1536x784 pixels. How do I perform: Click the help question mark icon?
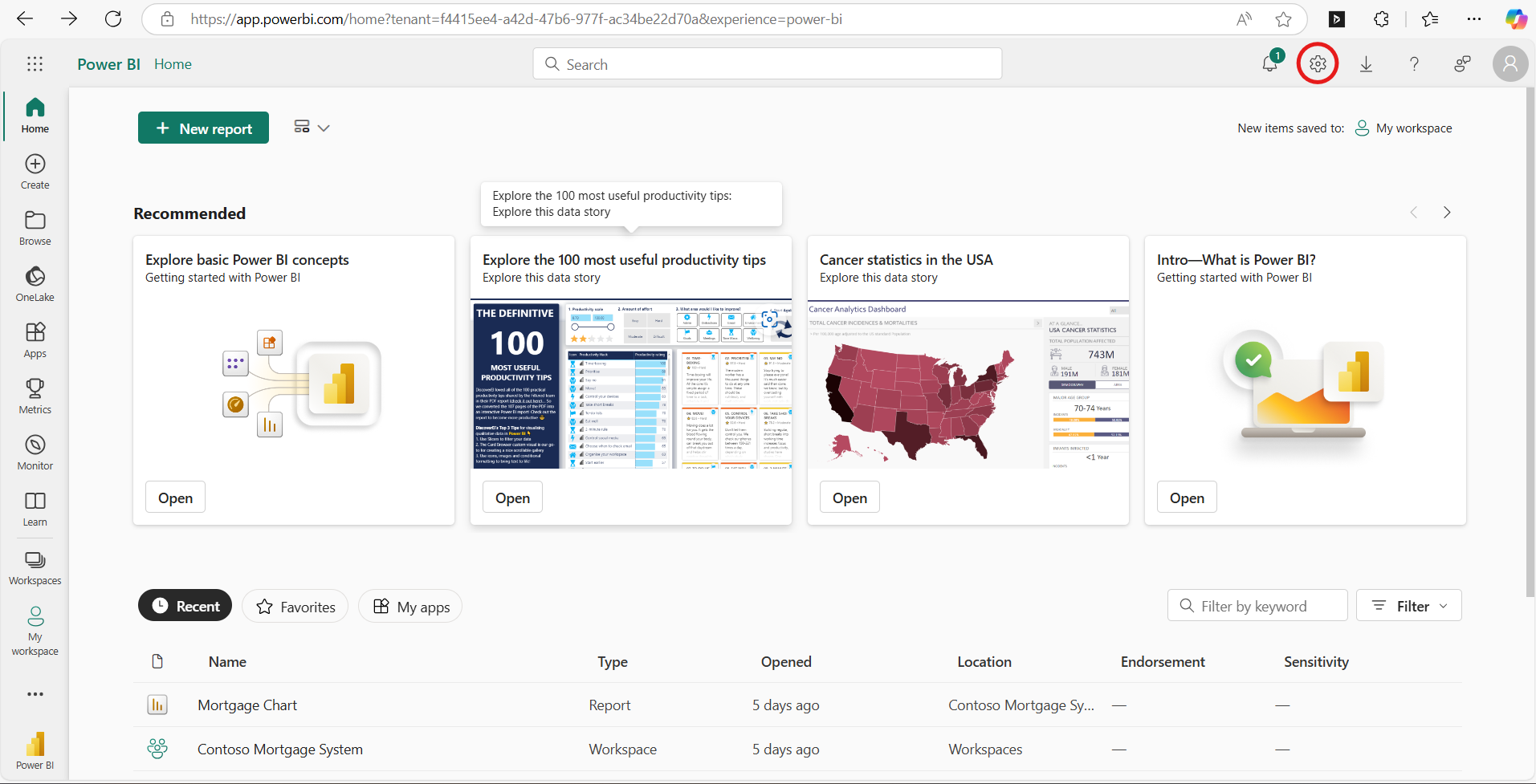(1414, 64)
